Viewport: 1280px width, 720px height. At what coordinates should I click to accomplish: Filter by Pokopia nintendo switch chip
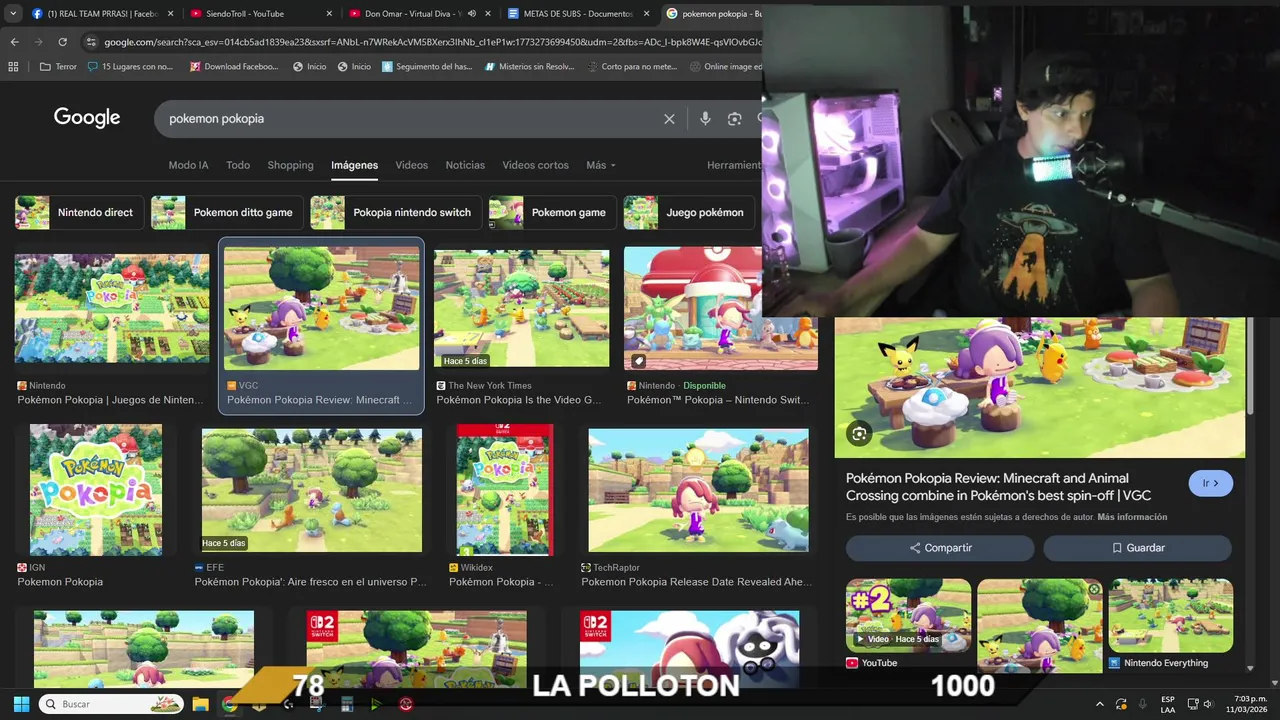pos(395,212)
